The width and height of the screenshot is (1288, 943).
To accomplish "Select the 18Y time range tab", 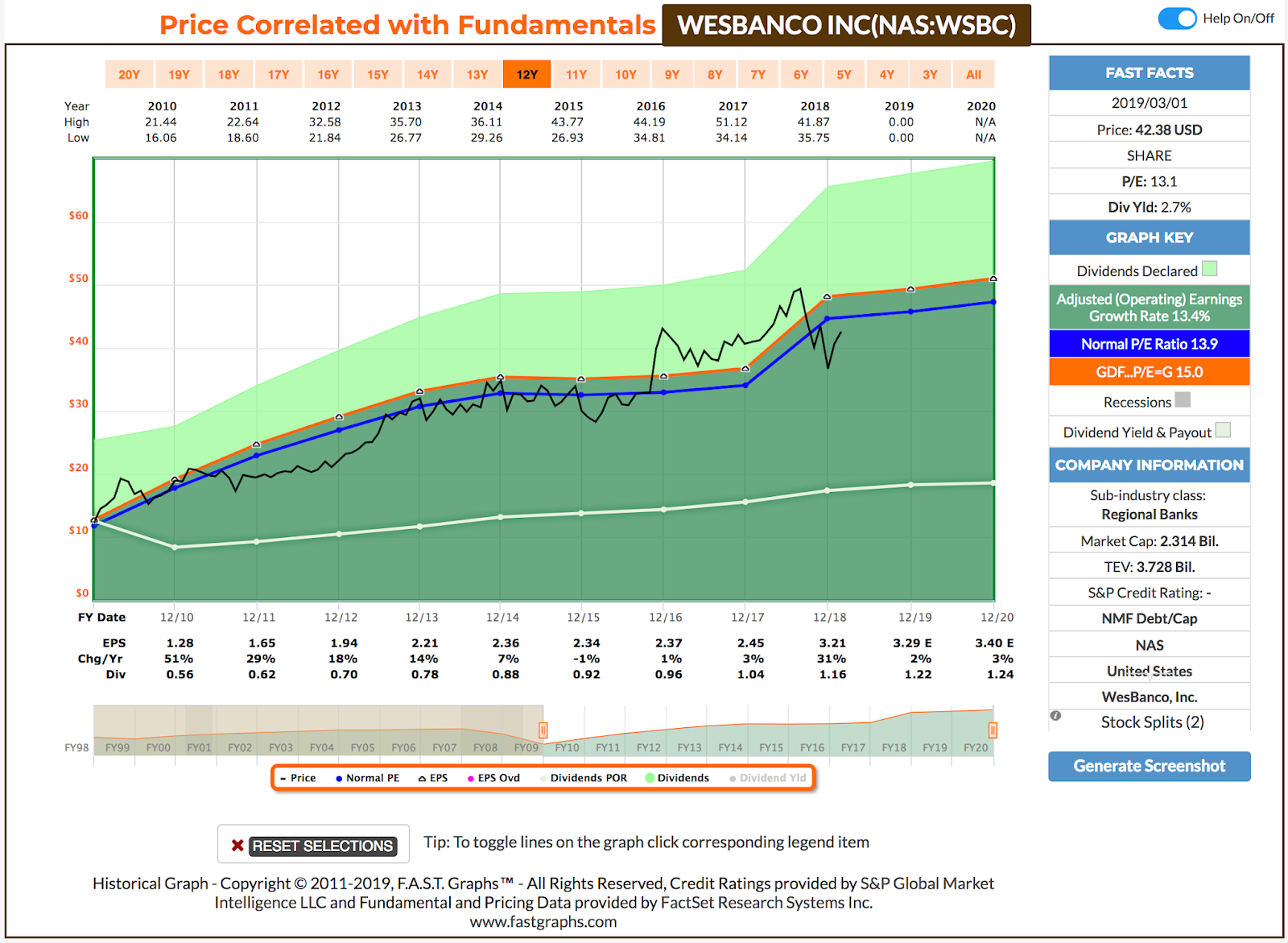I will coord(229,74).
